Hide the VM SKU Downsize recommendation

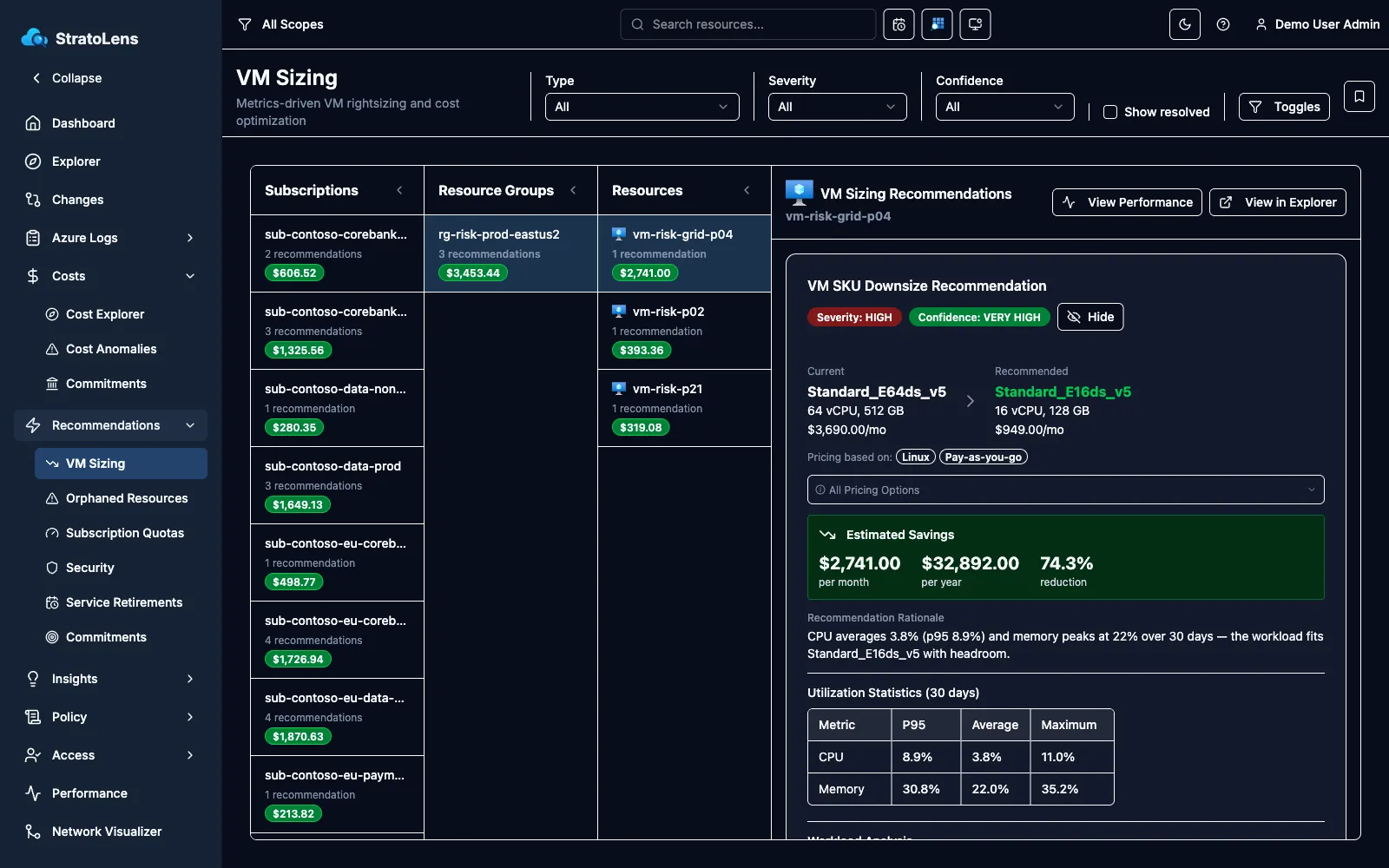coord(1090,317)
